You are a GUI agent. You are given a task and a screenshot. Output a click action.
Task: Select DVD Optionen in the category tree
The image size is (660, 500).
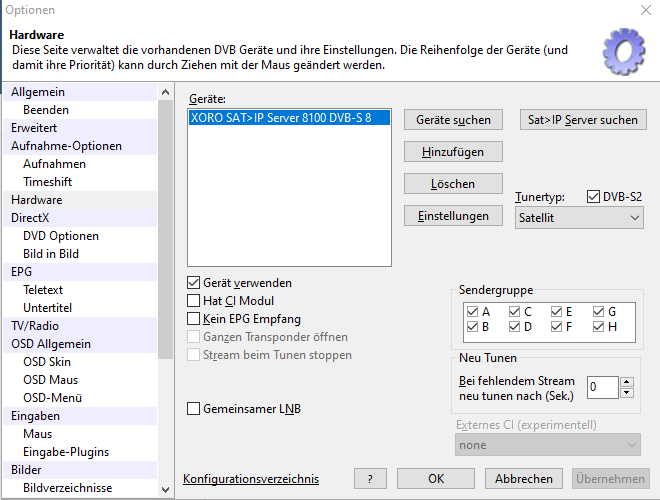pyautogui.click(x=61, y=236)
